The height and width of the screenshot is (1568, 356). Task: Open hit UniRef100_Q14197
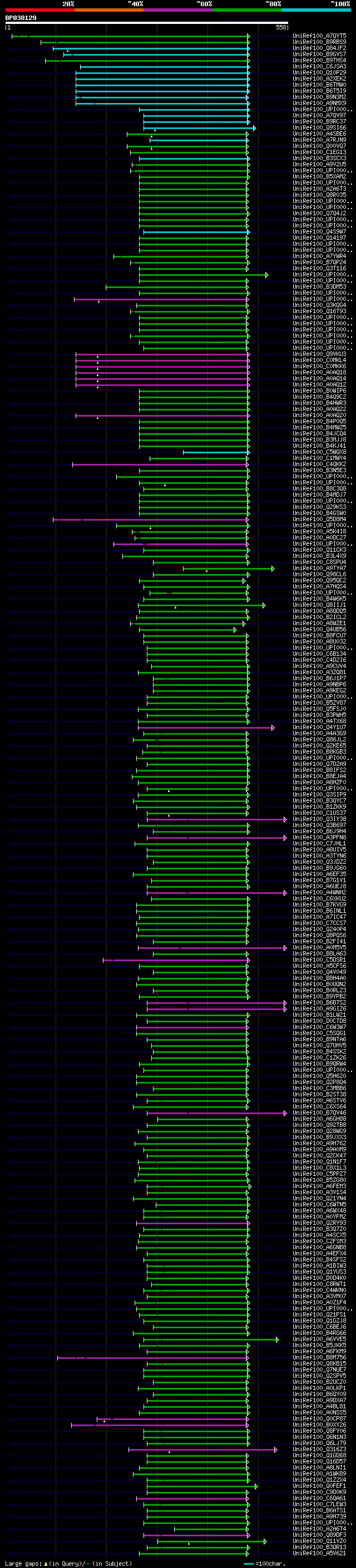[319, 238]
